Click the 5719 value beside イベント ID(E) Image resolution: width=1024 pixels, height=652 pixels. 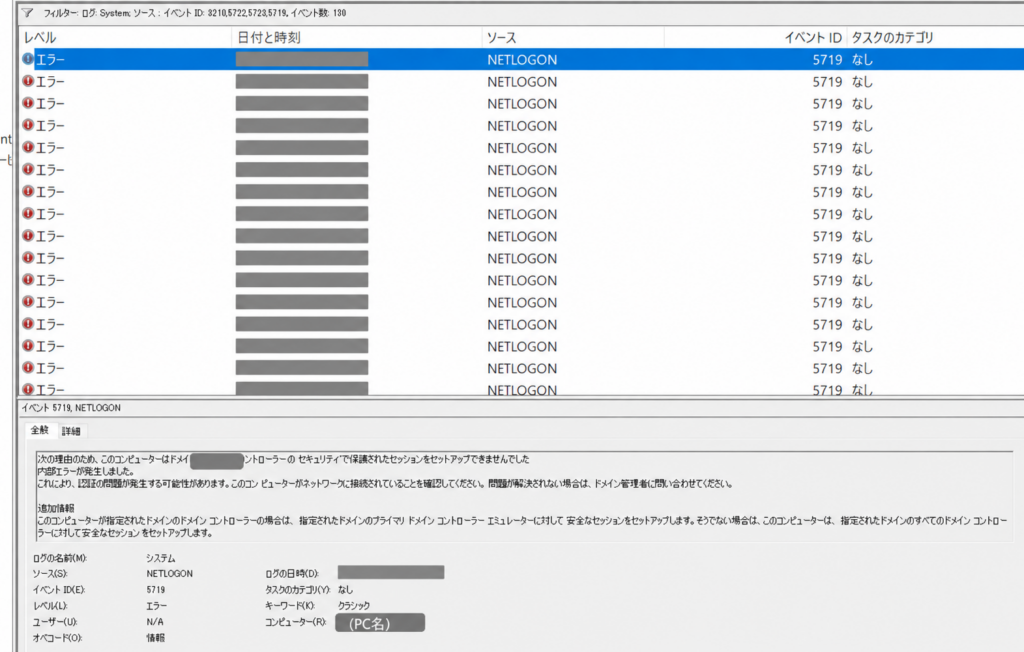[155, 589]
